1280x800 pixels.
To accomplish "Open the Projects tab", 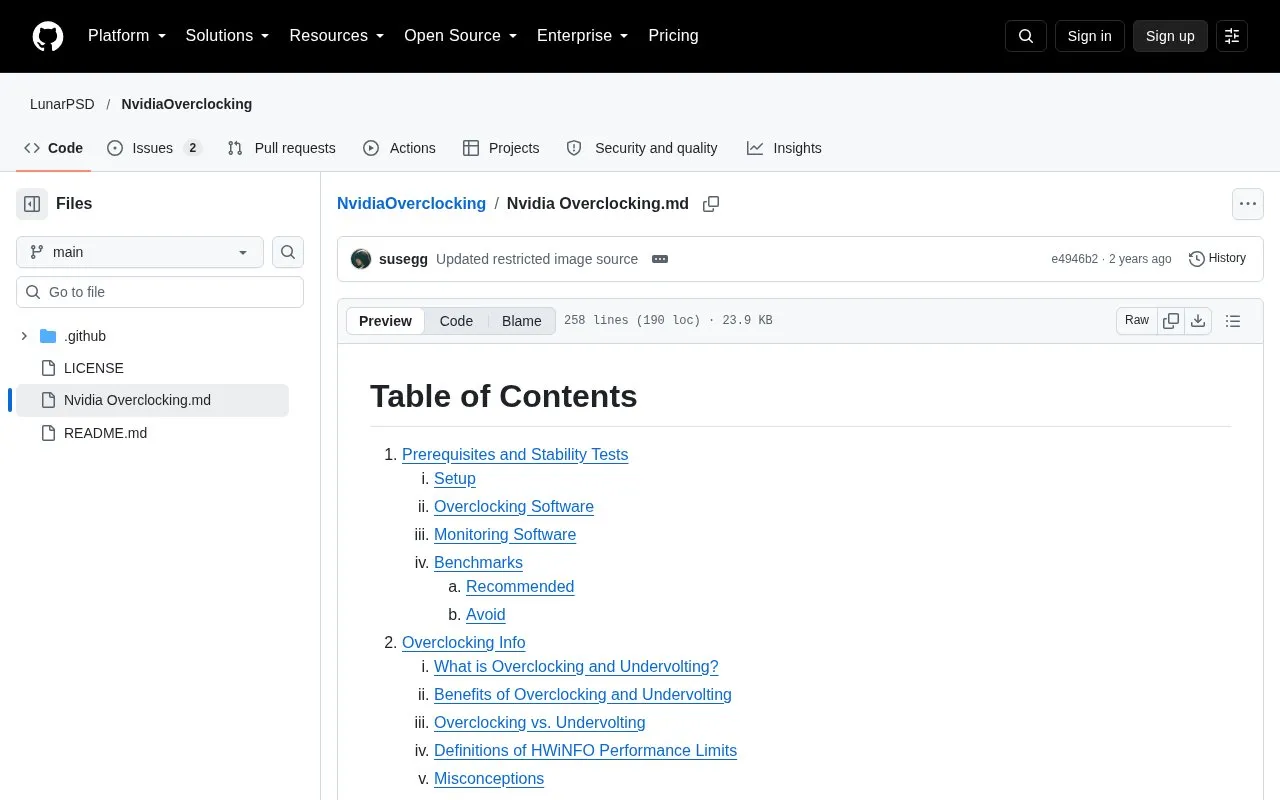I will (501, 148).
